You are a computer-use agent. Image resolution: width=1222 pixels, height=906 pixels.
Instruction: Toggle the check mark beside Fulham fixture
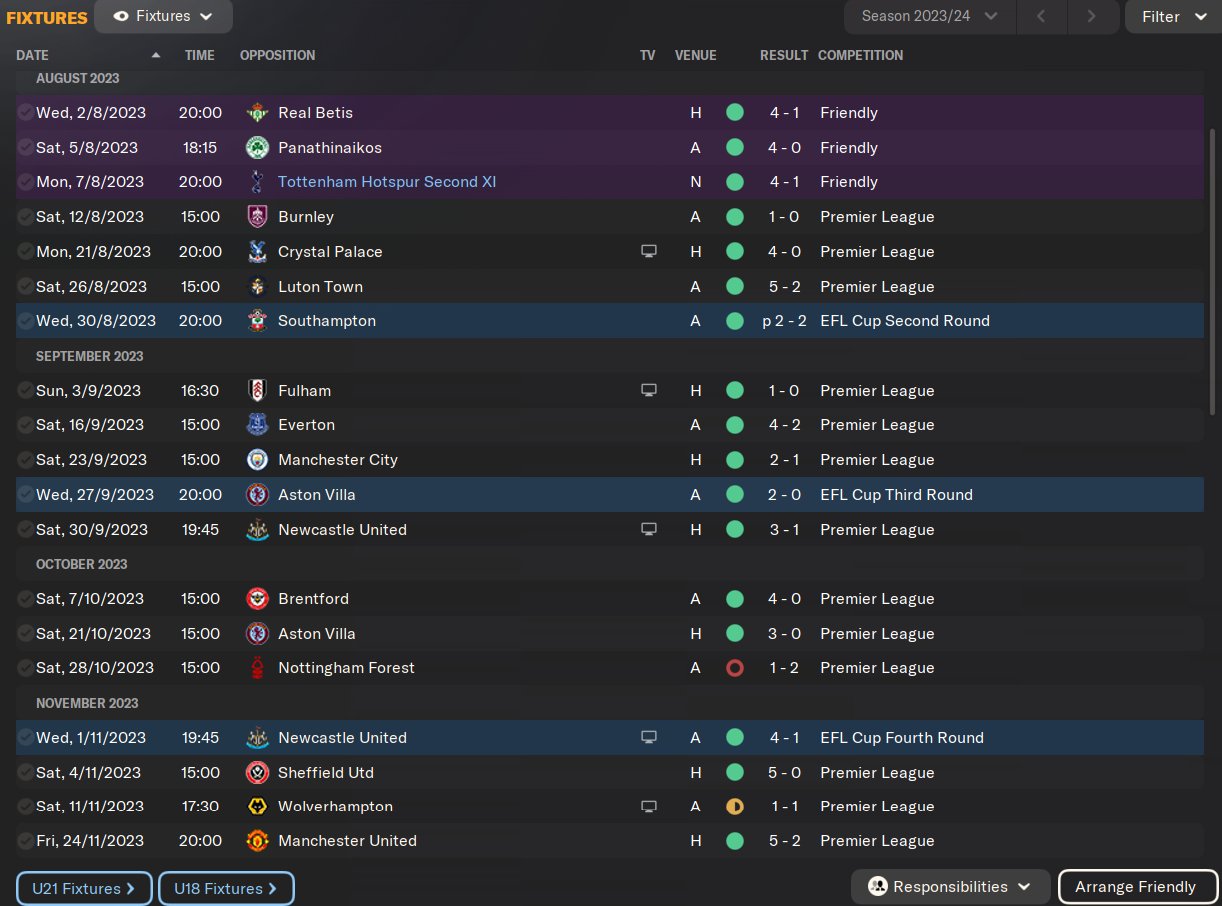tap(25, 391)
